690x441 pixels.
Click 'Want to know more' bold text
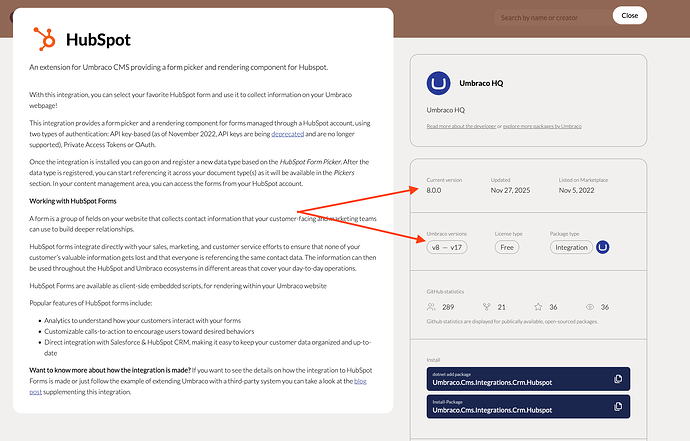pos(110,370)
